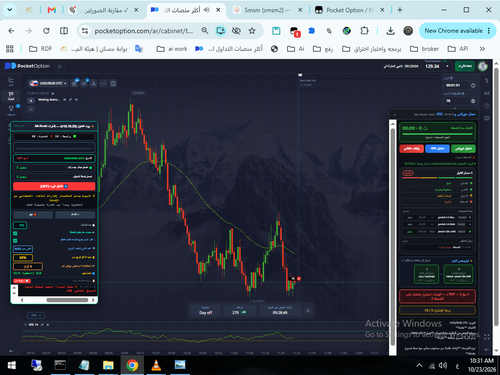The height and width of the screenshot is (375, 500).
Task: Click the red OFF toggle button in the left bot panel
Action: coord(54,186)
